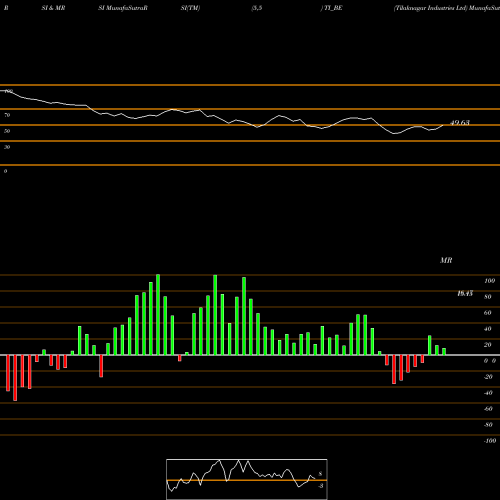This screenshot has height=500, width=500.
Task: Click the 'SI(TM)' header text
Action: click(190, 8)
